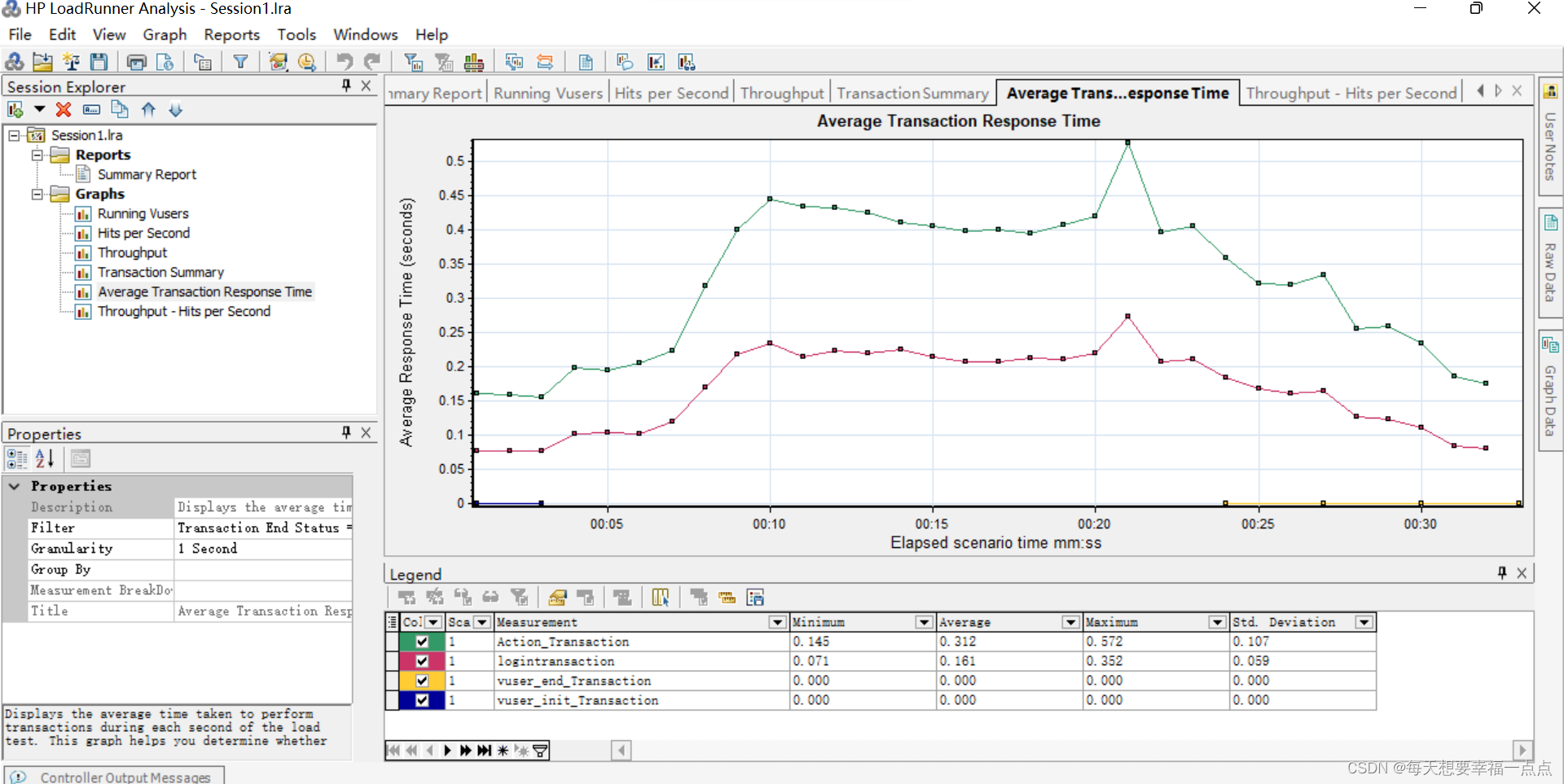This screenshot has height=784, width=1564.
Task: Click the rename item icon in Session Explorer
Action: (92, 109)
